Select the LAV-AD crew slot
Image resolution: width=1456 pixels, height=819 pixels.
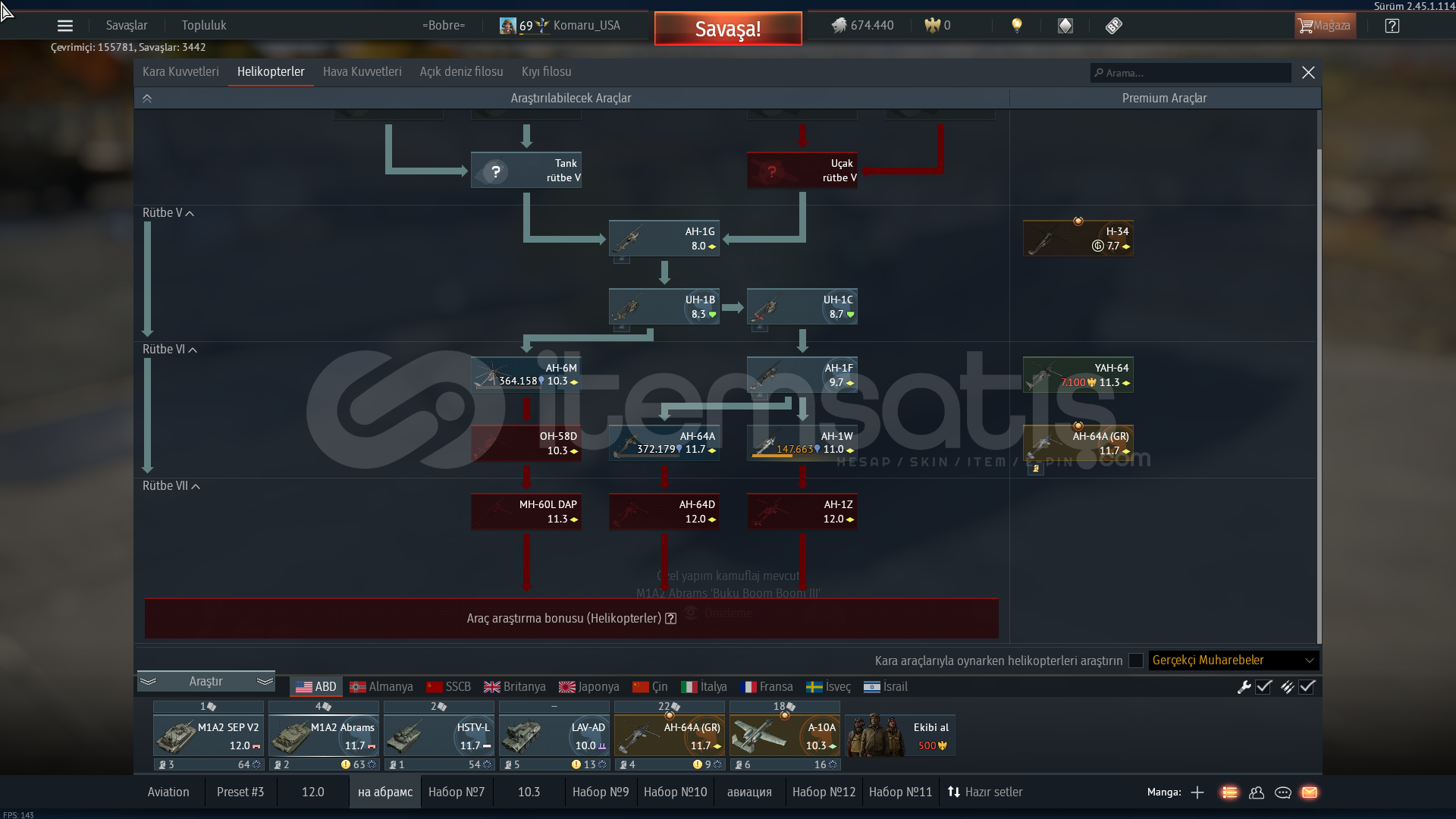(x=554, y=736)
